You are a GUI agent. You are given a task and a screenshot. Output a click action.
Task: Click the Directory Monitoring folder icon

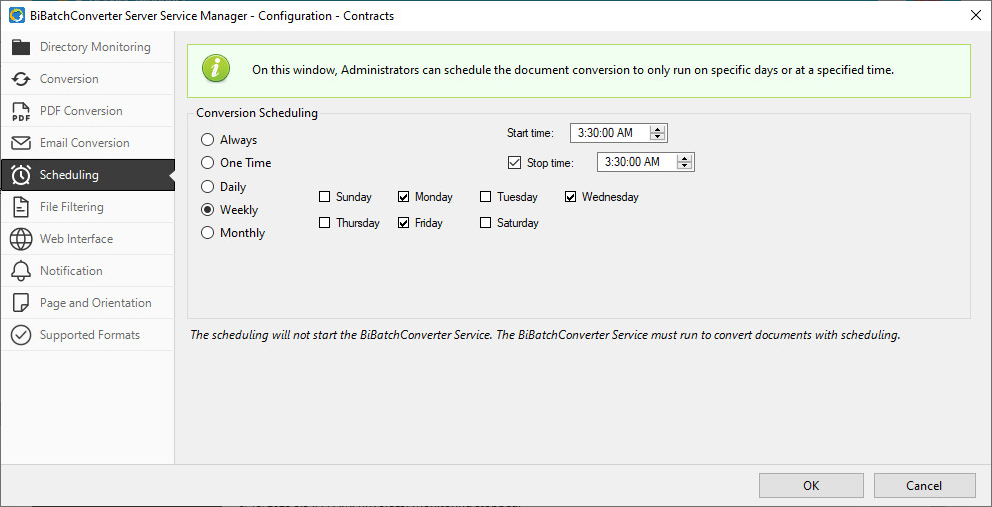click(x=21, y=47)
